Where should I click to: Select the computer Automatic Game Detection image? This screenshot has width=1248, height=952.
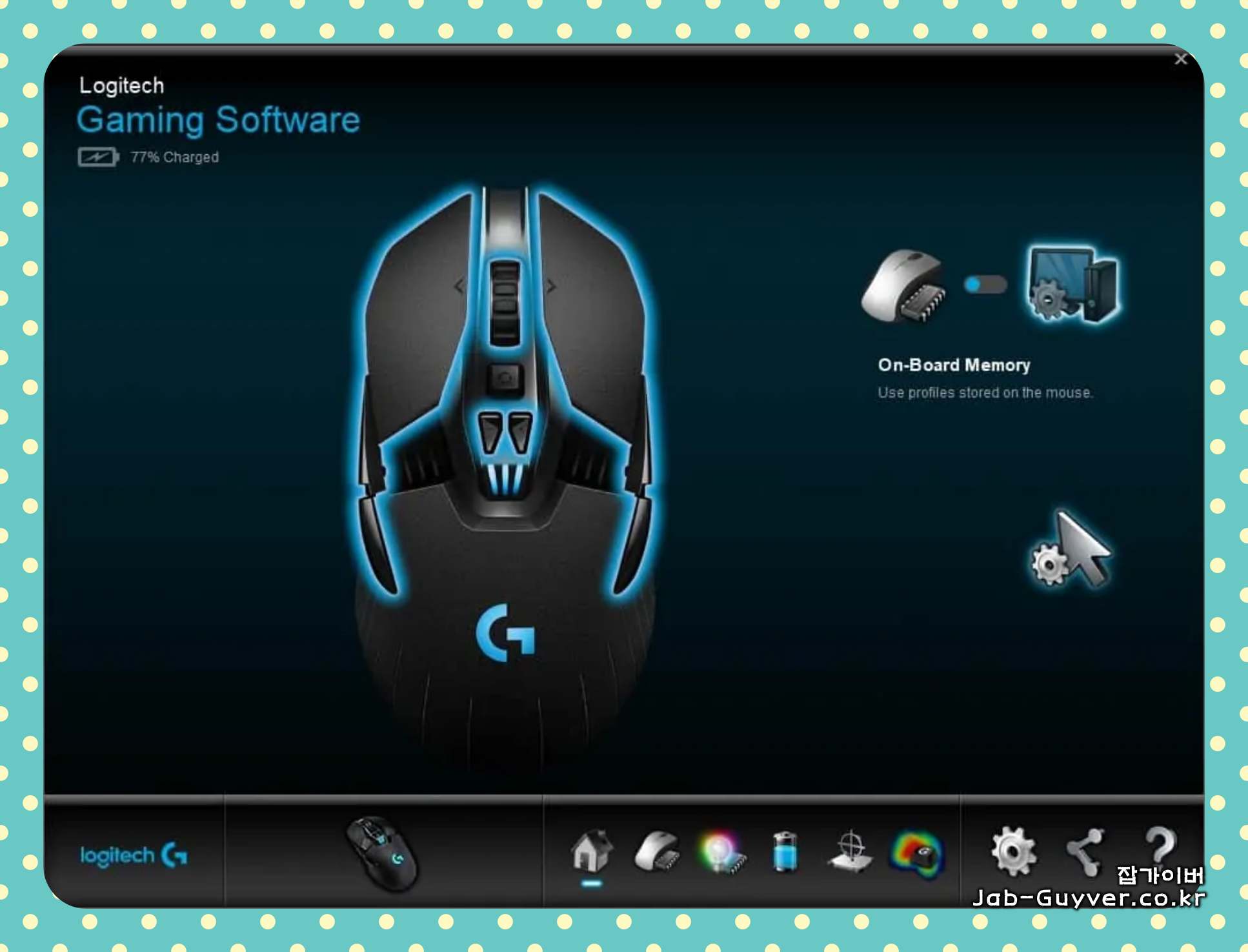pyautogui.click(x=1072, y=285)
